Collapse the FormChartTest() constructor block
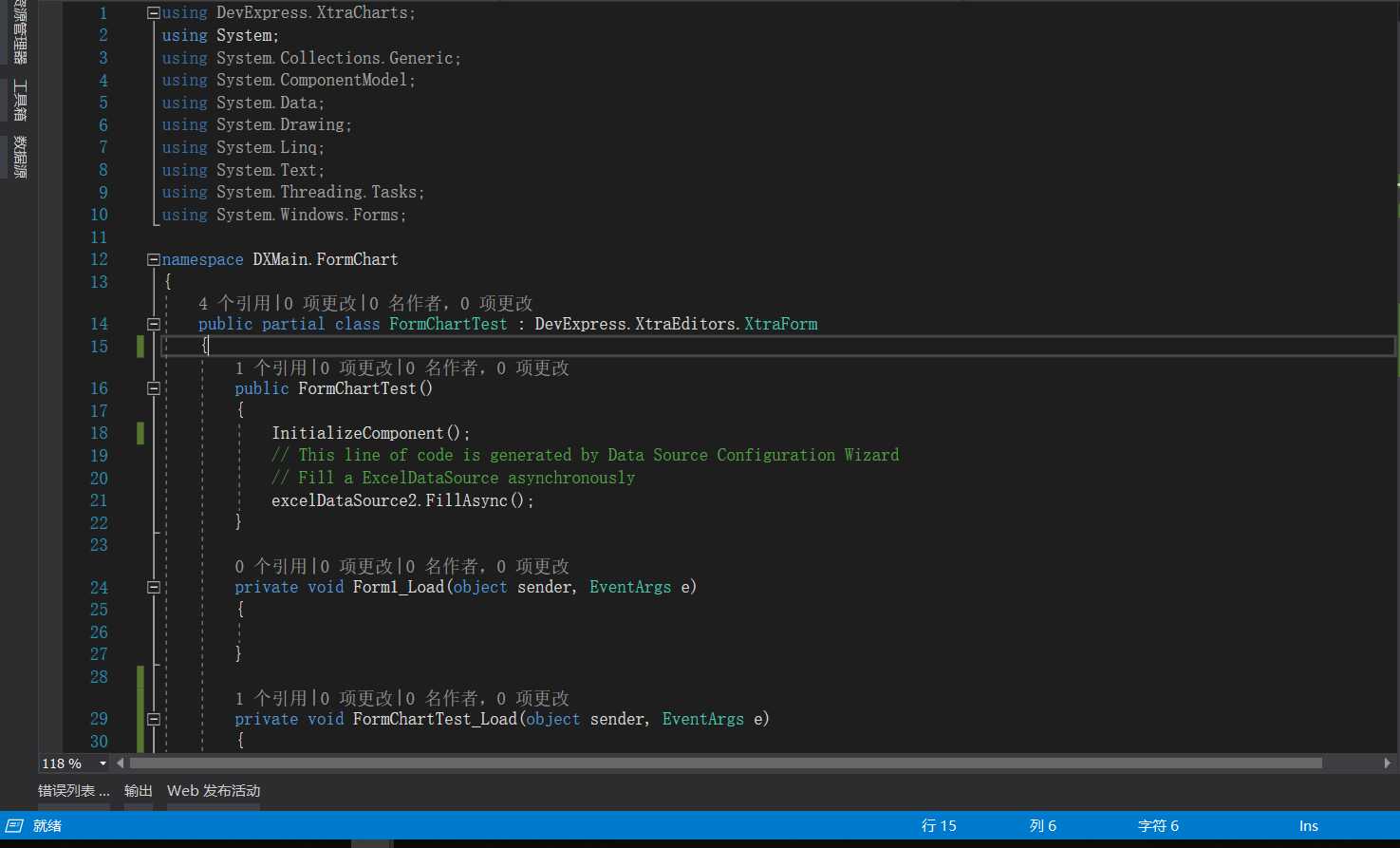Screen dimensions: 1400x848 (x=154, y=388)
